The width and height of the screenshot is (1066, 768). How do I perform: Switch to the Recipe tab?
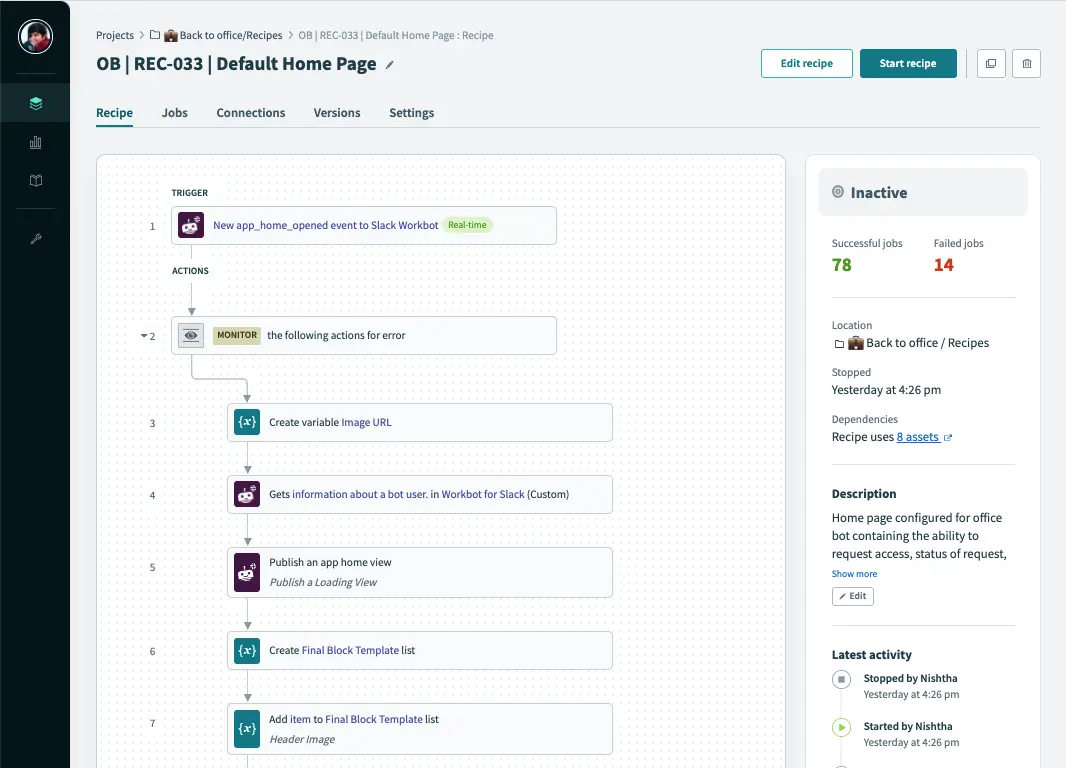[114, 113]
